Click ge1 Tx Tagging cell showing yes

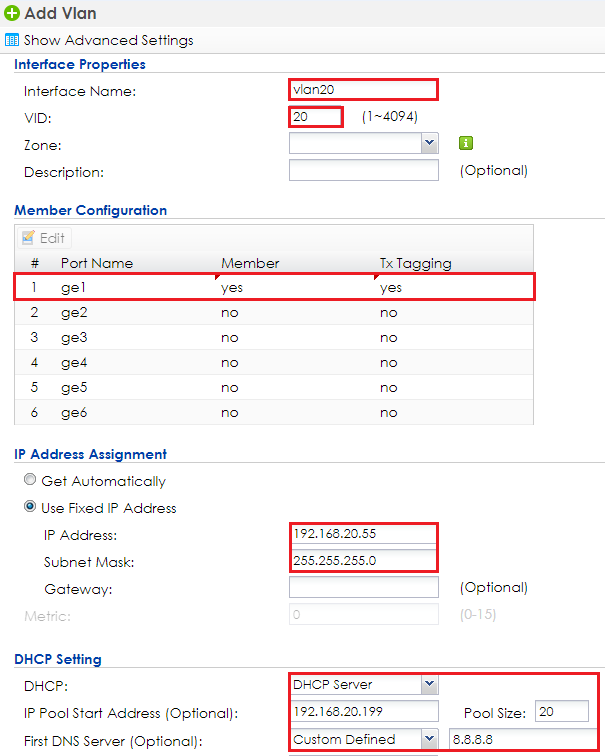point(390,288)
